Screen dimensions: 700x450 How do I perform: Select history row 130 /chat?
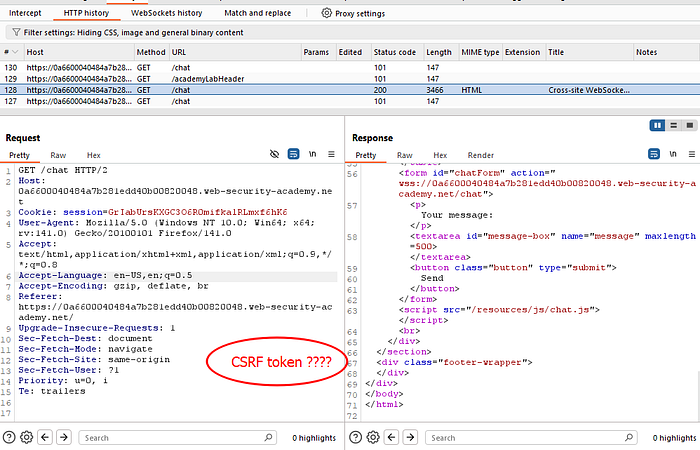(x=350, y=67)
